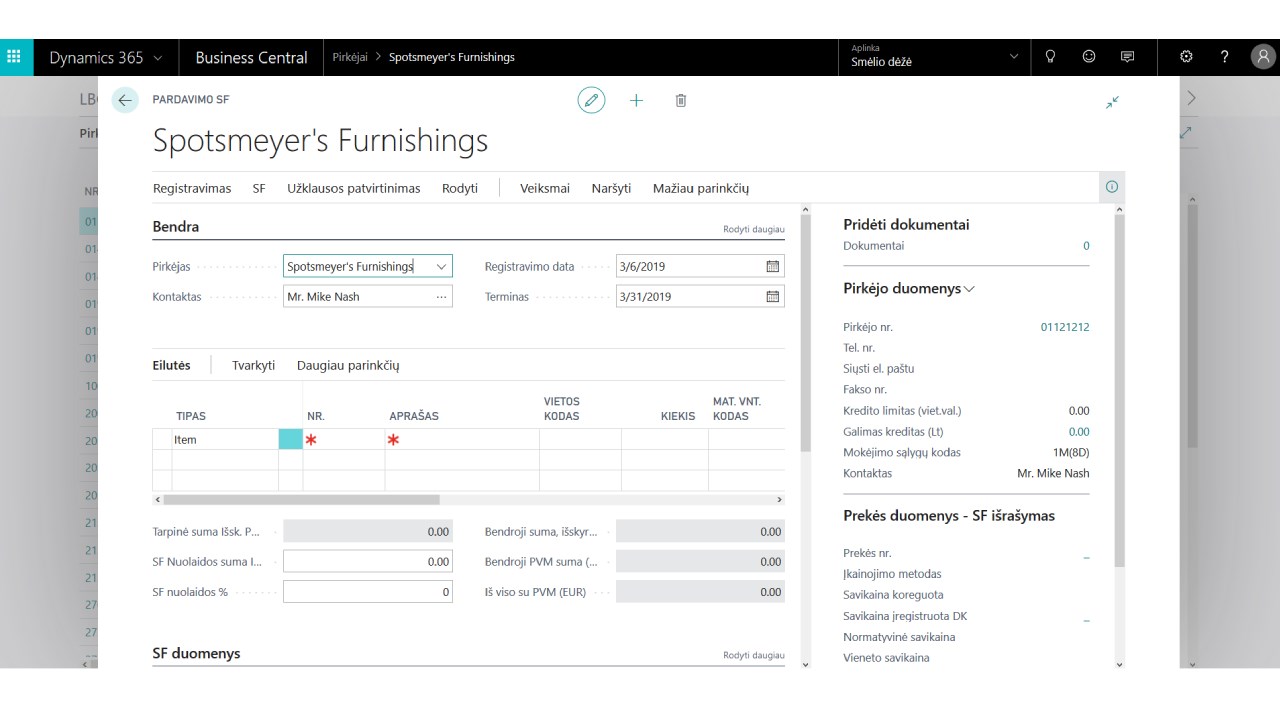The height and width of the screenshot is (720, 1280).
Task: Open settings gear icon
Action: 1186,57
